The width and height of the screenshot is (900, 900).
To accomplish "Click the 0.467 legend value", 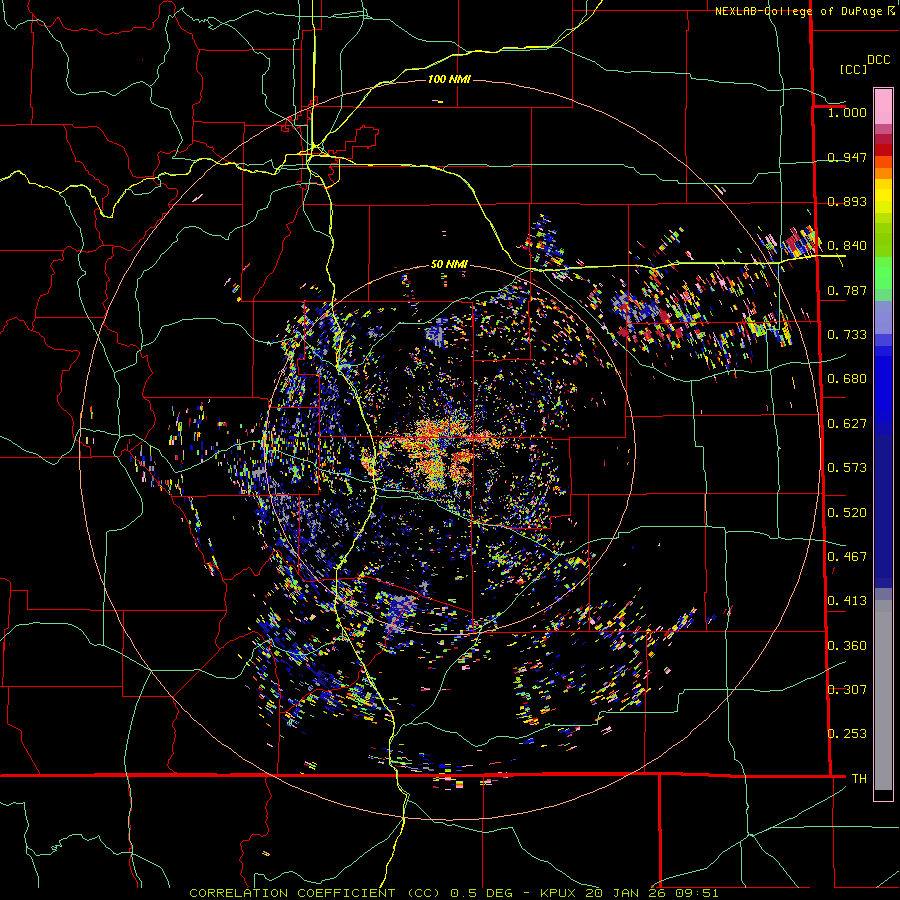I will click(847, 556).
